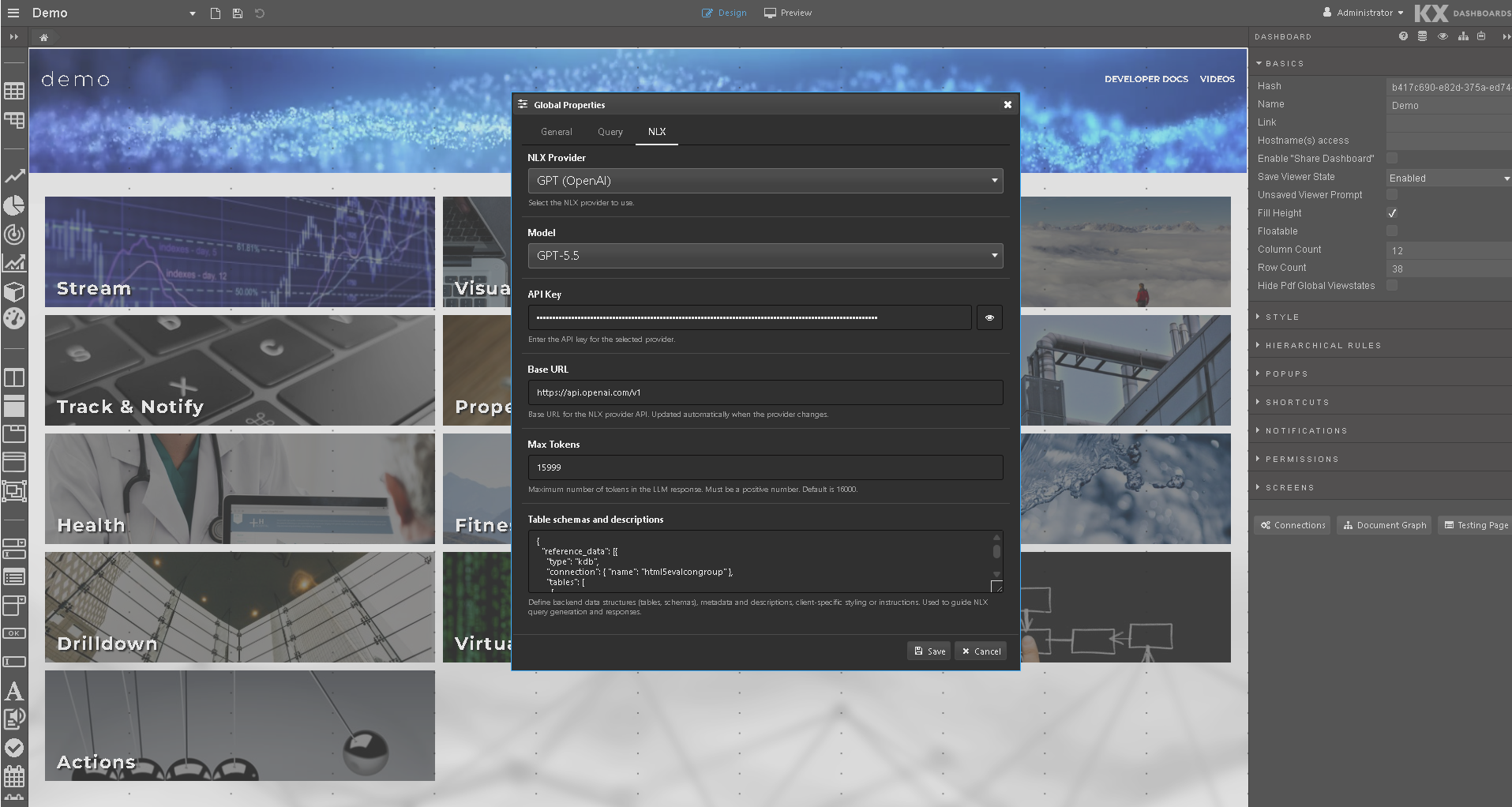Open the hamburger main menu
Viewport: 1512px width, 807px height.
13,13
